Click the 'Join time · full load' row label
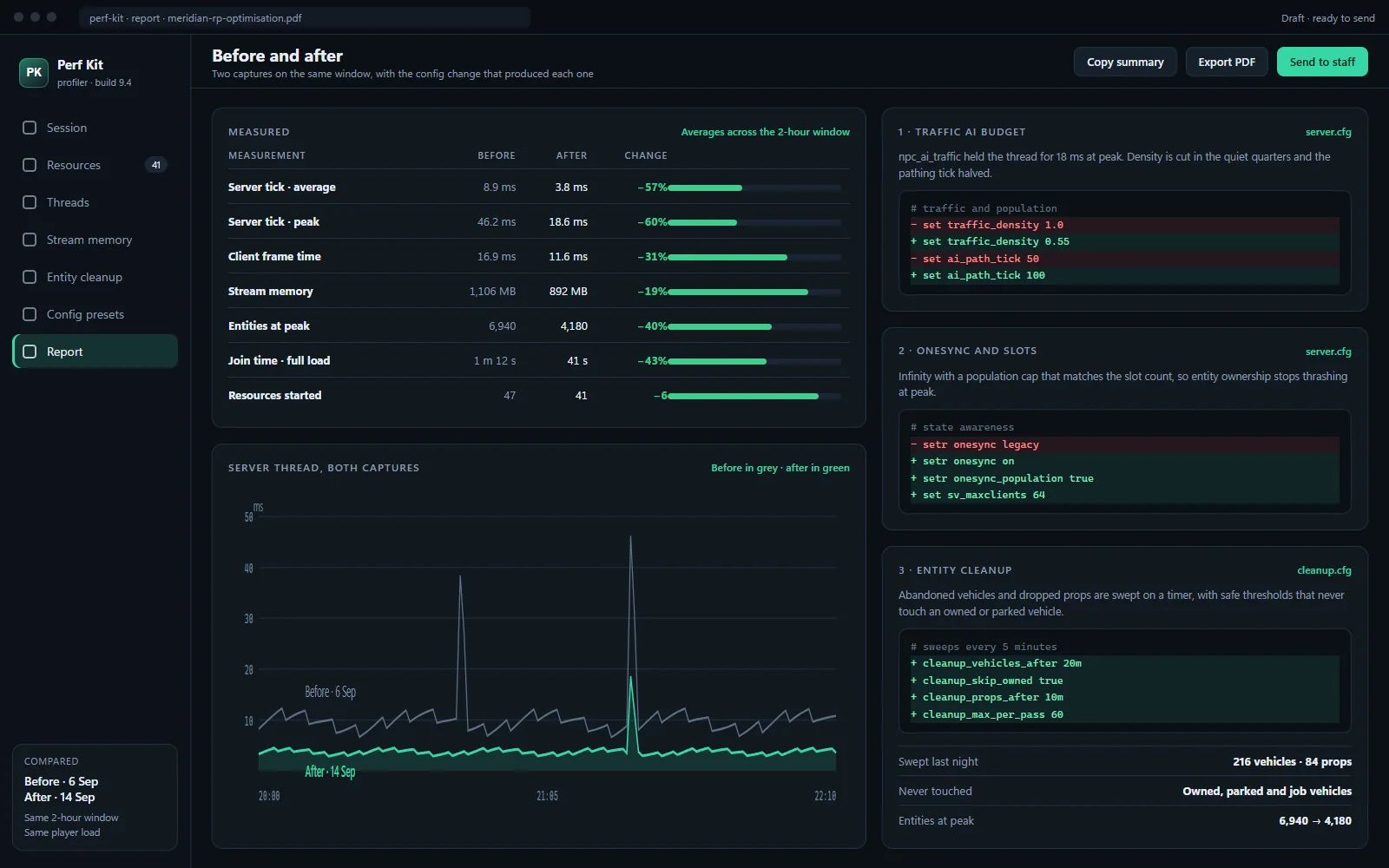Image resolution: width=1389 pixels, height=868 pixels. 279,360
